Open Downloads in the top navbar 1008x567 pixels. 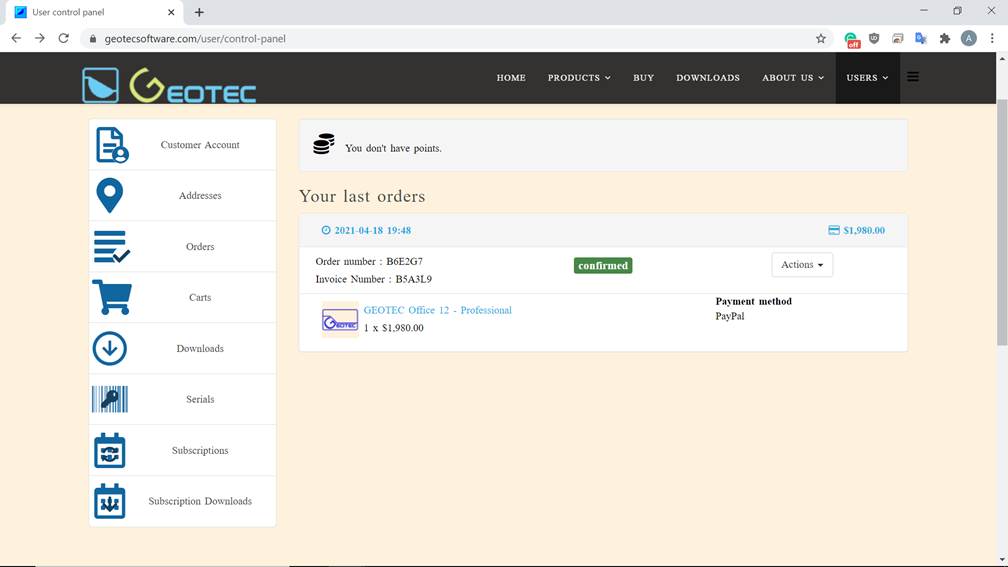(708, 78)
